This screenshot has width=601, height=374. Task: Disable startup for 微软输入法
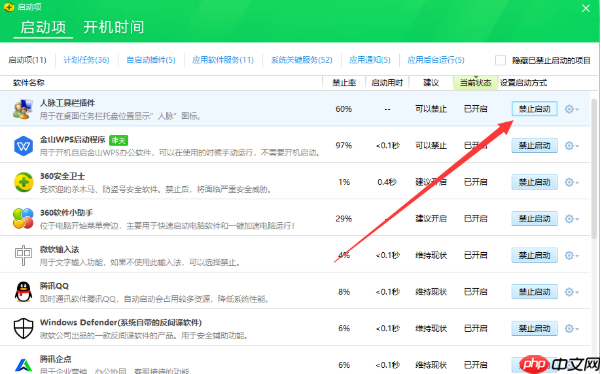tap(534, 255)
